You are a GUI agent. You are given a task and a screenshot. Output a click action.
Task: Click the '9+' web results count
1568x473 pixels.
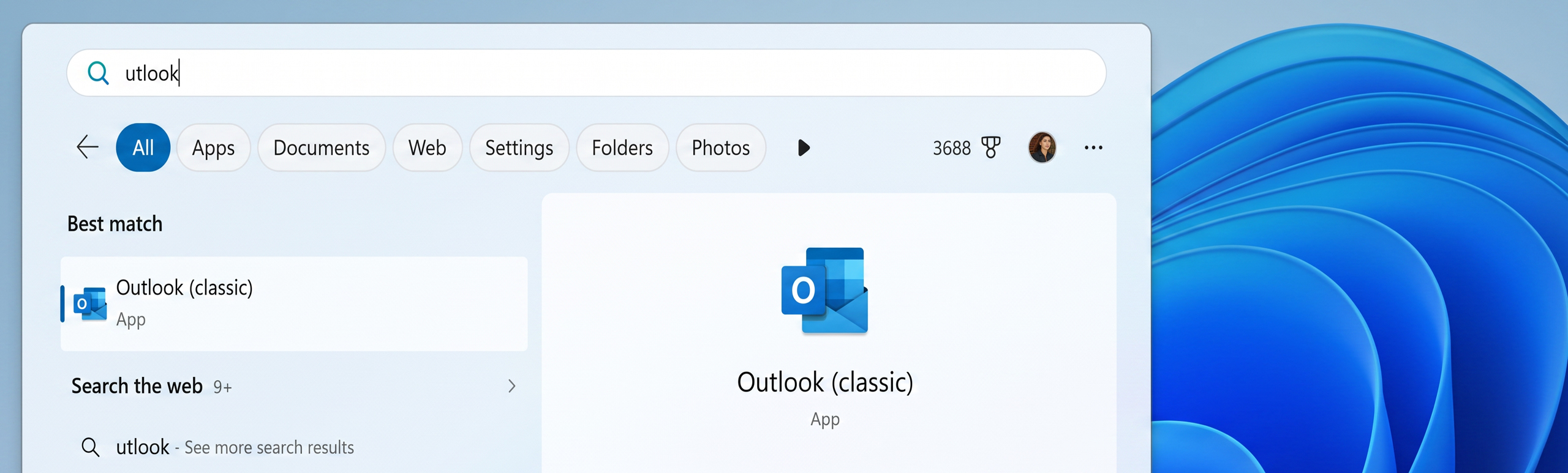[222, 387]
